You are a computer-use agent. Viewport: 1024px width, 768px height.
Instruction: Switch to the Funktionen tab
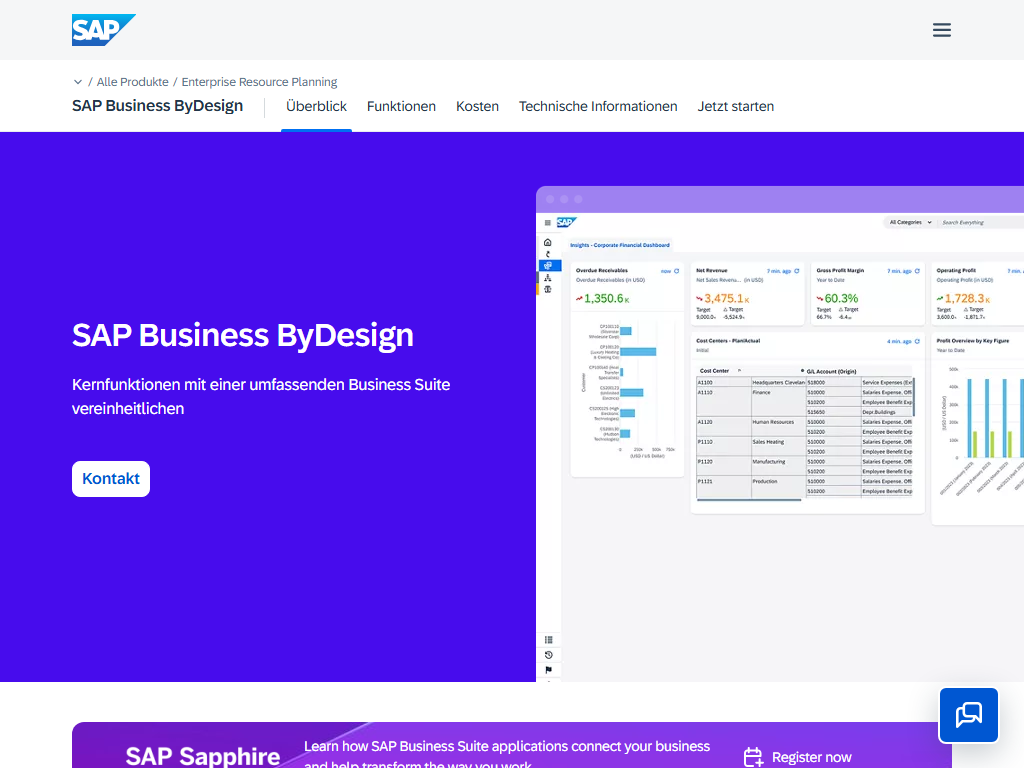[x=401, y=106]
